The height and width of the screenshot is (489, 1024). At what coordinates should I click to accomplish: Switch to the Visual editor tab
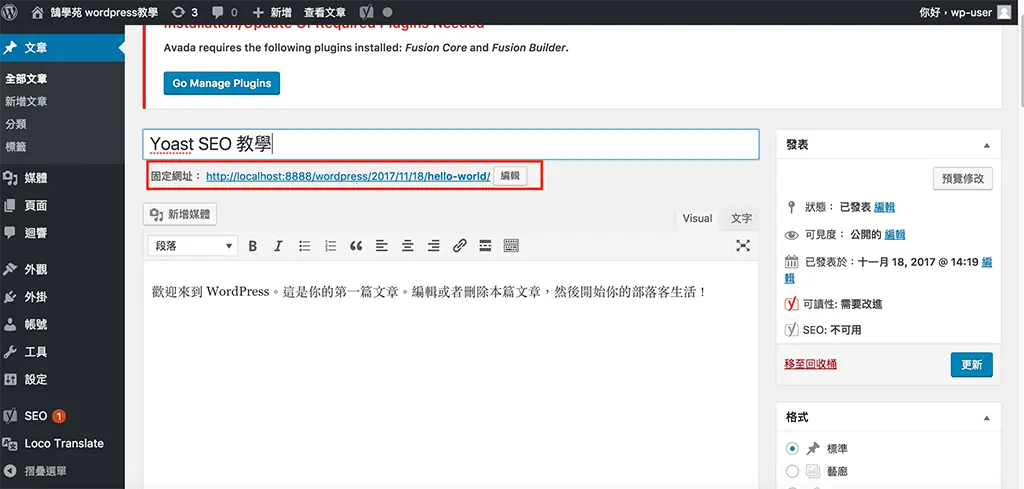[697, 218]
